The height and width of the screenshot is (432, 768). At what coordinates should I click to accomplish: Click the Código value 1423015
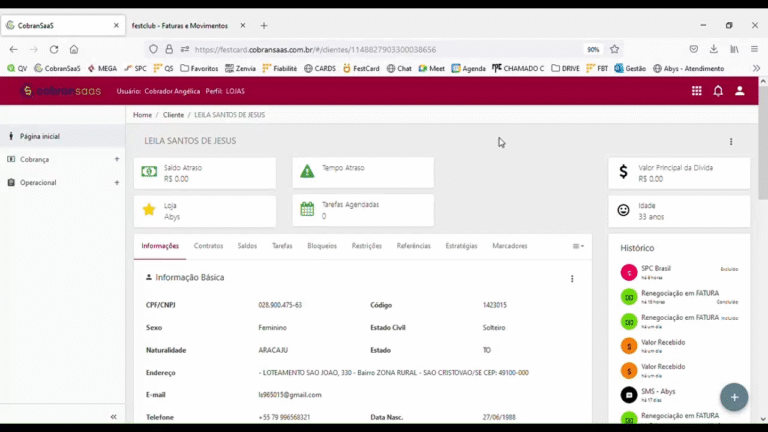coord(495,305)
